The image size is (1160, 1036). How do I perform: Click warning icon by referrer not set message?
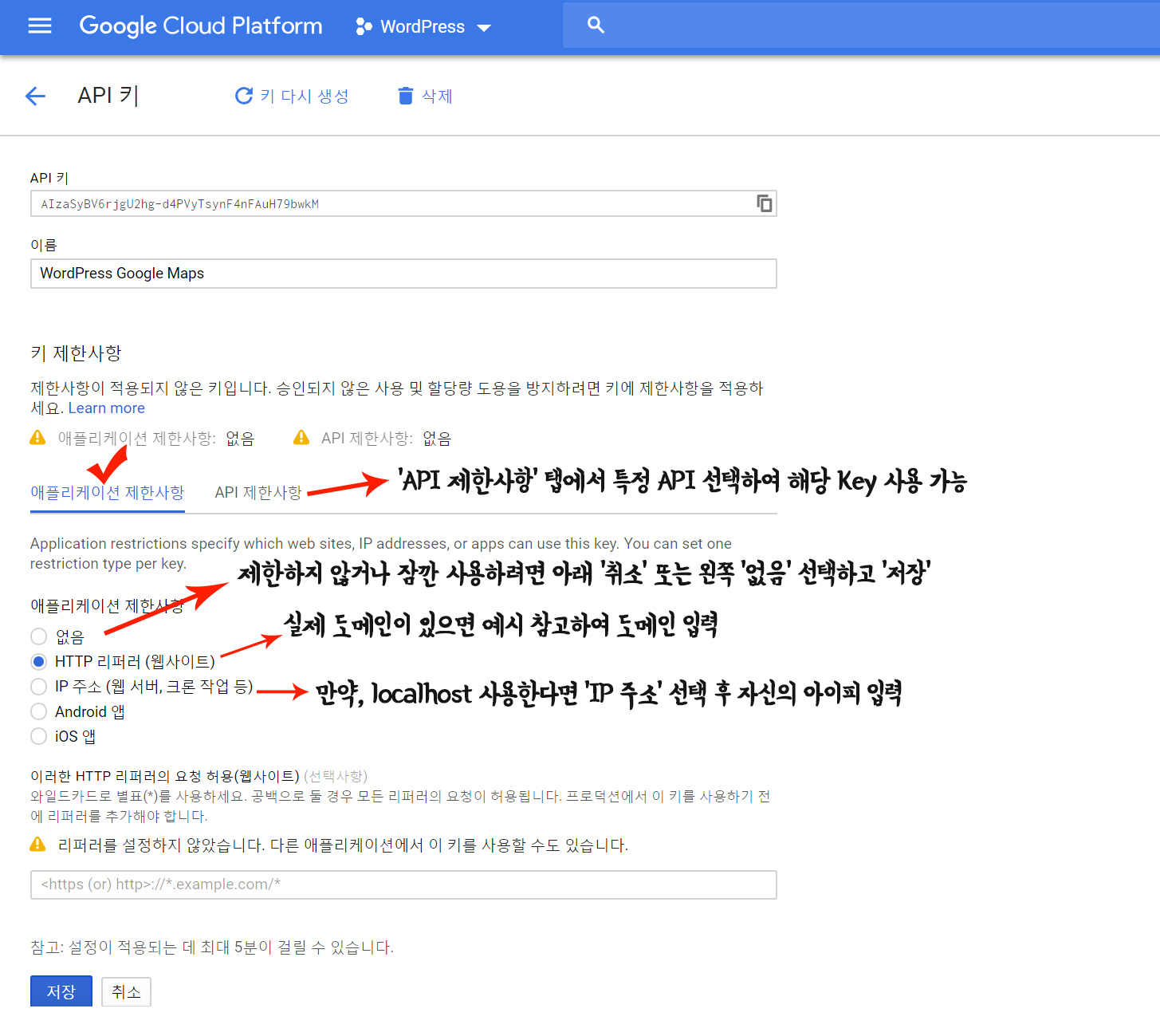[x=37, y=844]
